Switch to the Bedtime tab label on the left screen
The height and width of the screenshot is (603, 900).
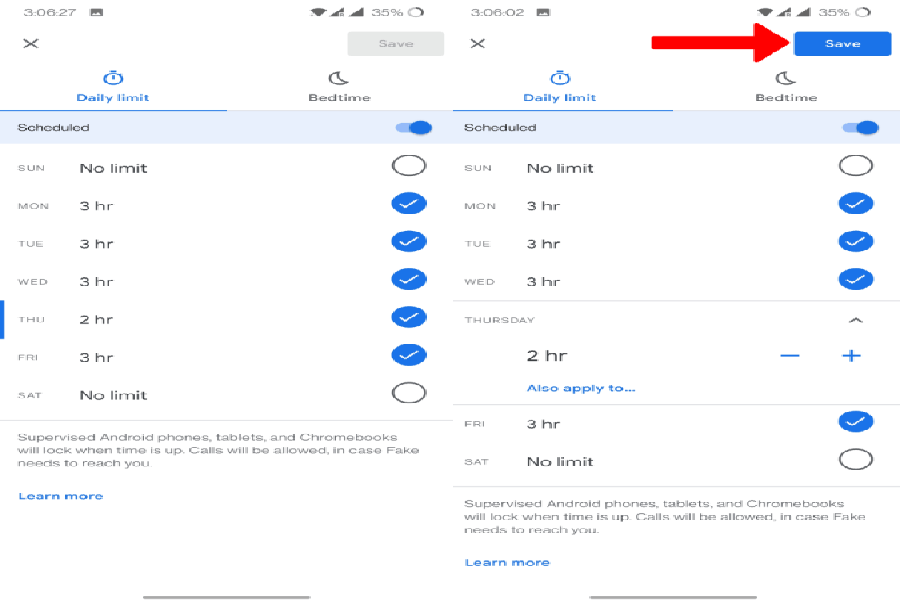pyautogui.click(x=339, y=98)
